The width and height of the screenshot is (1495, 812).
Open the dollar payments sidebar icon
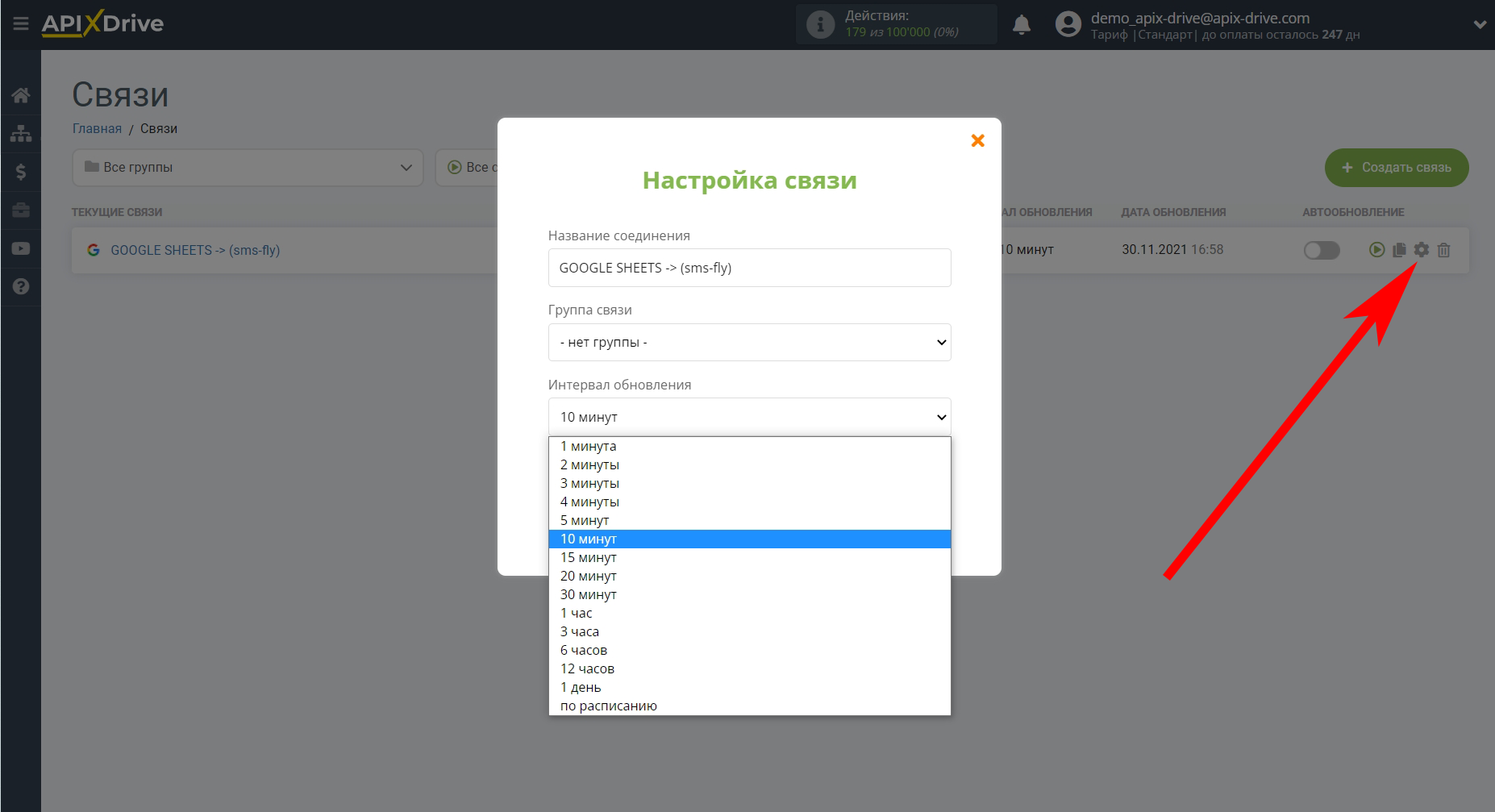tap(21, 172)
